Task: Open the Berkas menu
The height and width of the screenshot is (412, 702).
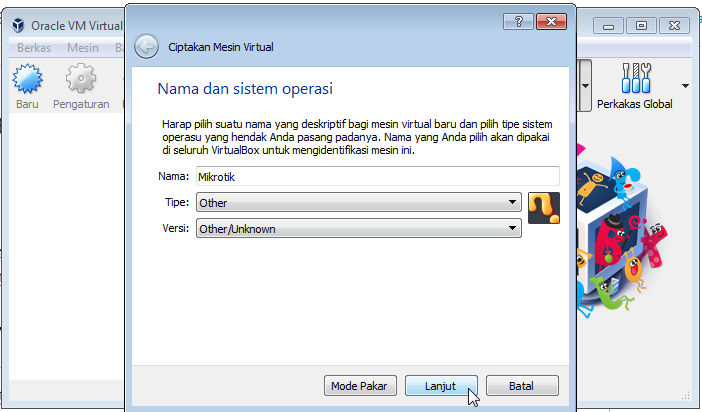Action: pyautogui.click(x=34, y=47)
